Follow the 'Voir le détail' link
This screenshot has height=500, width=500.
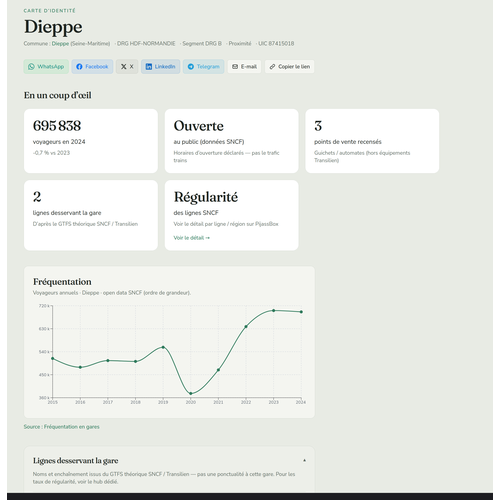point(191,238)
